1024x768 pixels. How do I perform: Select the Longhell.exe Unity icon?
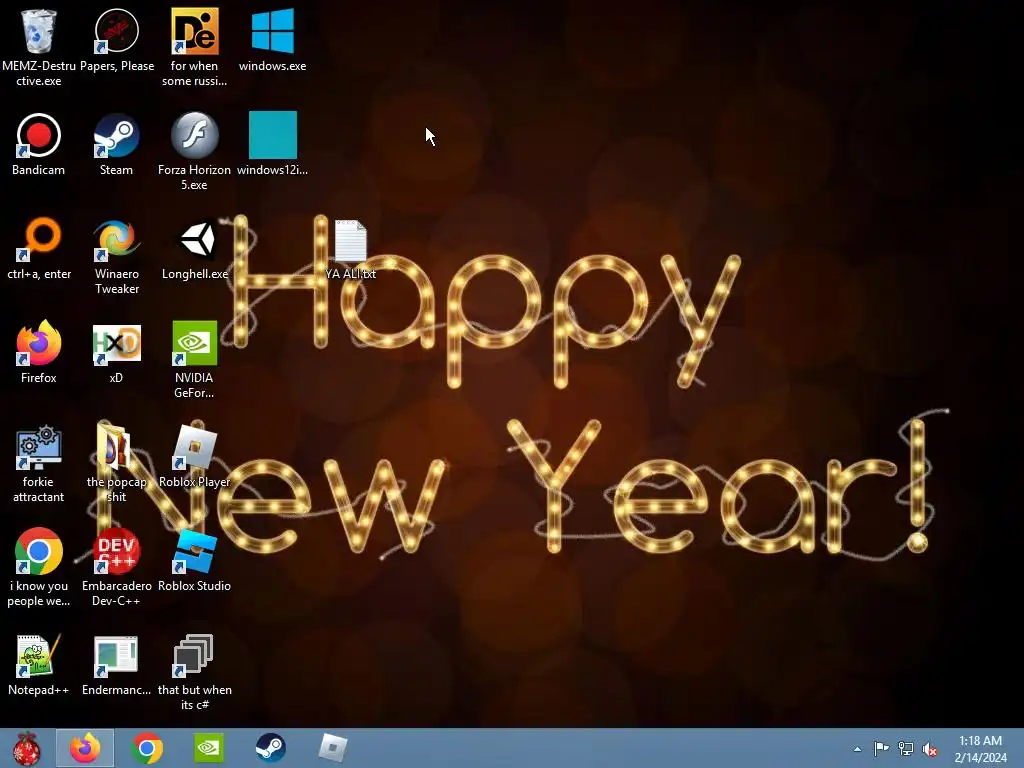click(x=195, y=240)
